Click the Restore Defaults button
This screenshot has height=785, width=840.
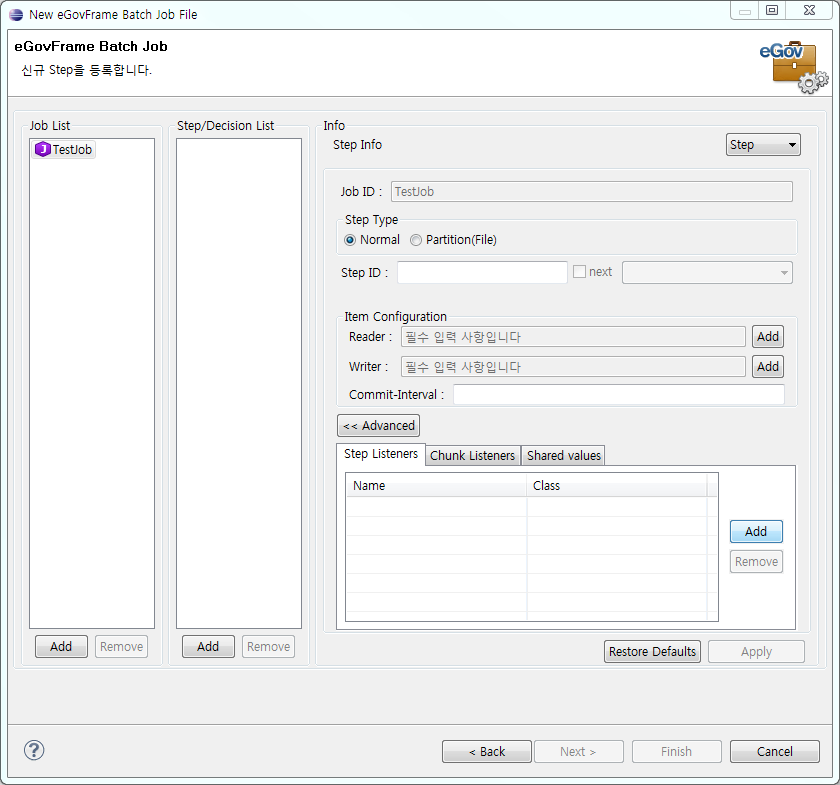point(652,652)
